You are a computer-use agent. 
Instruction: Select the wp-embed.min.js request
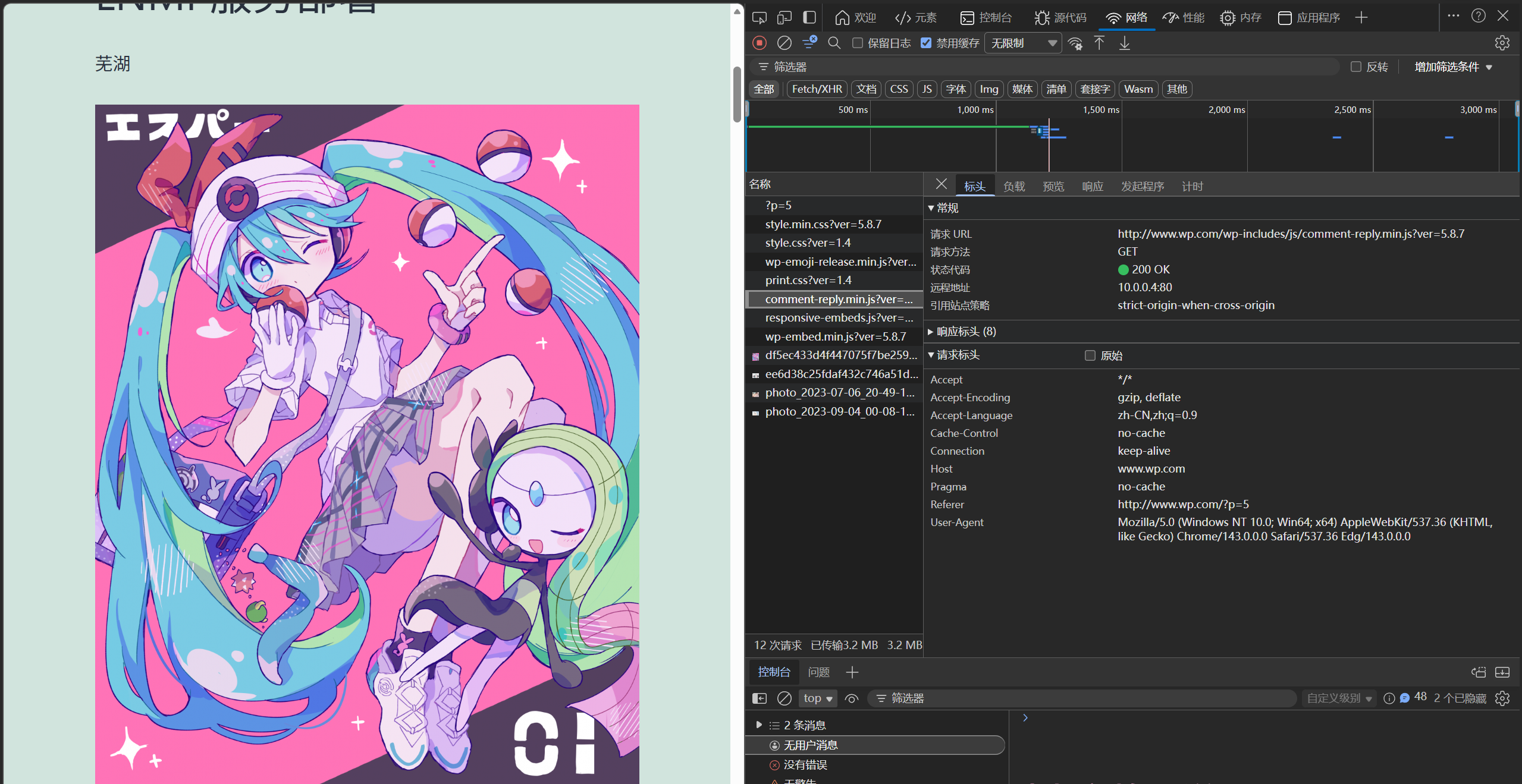(x=835, y=336)
